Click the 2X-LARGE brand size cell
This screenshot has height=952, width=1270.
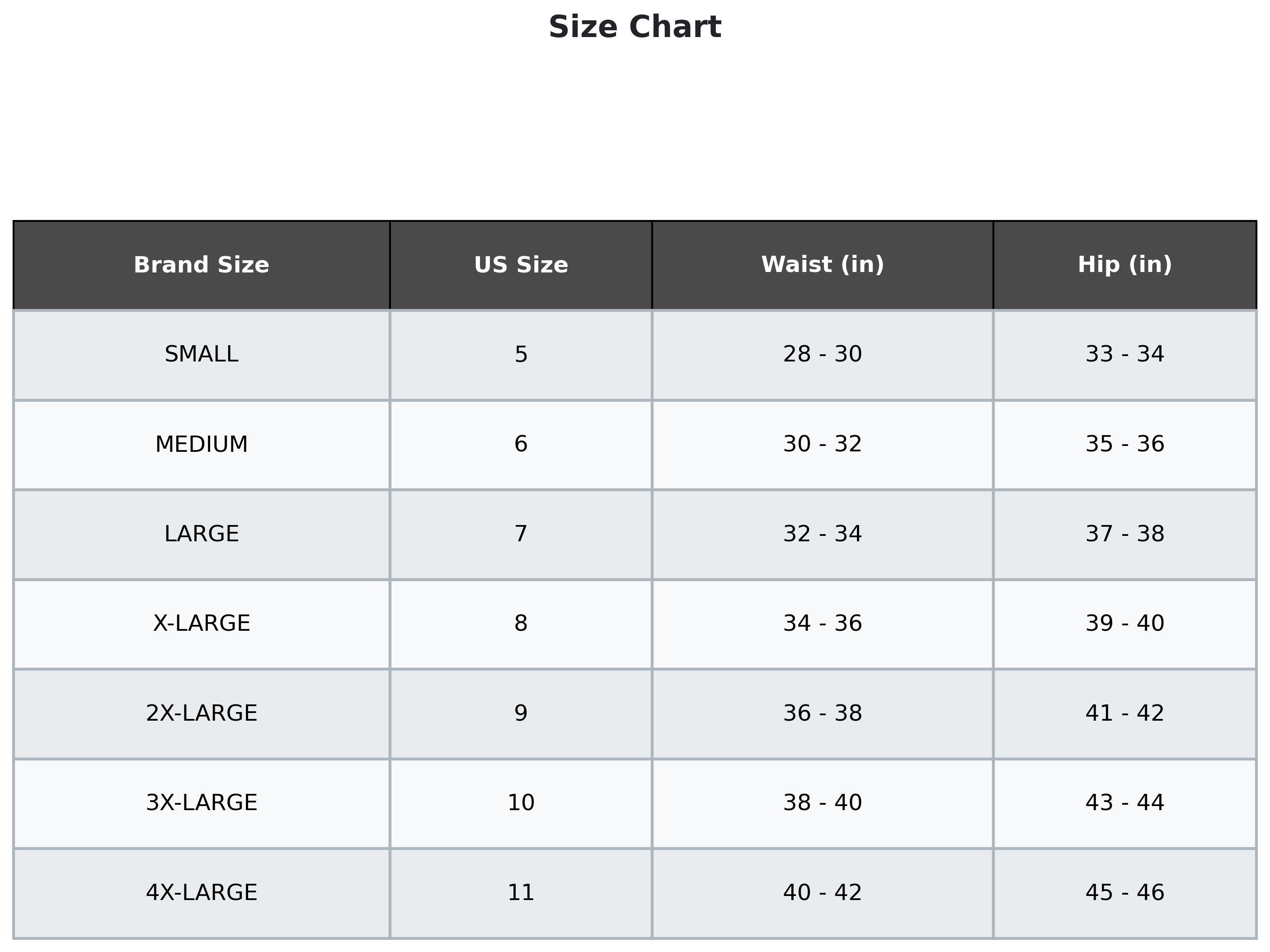tap(202, 713)
